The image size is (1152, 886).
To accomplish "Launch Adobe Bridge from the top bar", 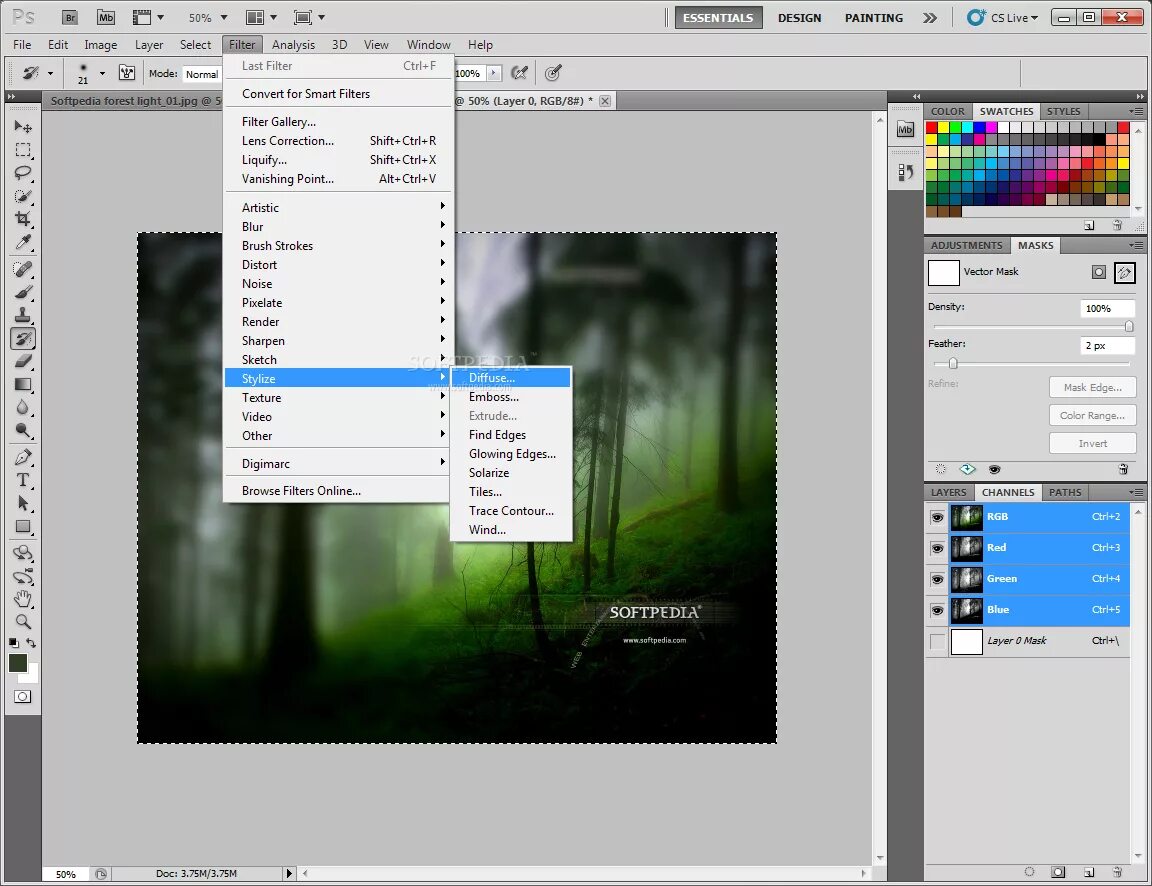I will pos(70,18).
